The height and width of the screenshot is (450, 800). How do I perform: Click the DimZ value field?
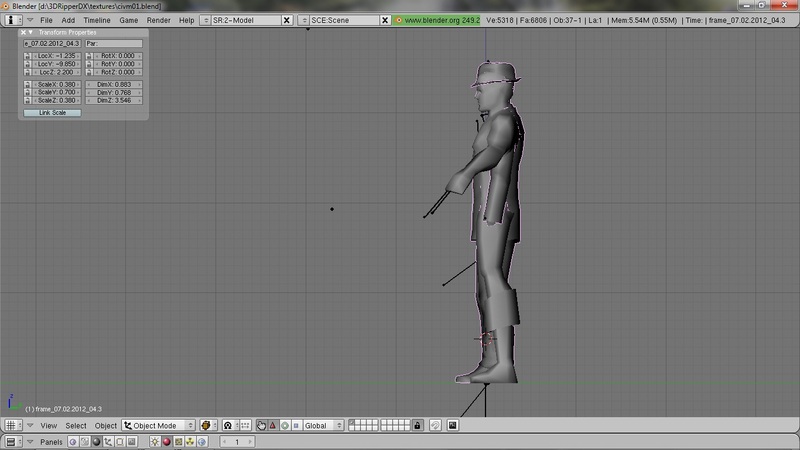(114, 101)
